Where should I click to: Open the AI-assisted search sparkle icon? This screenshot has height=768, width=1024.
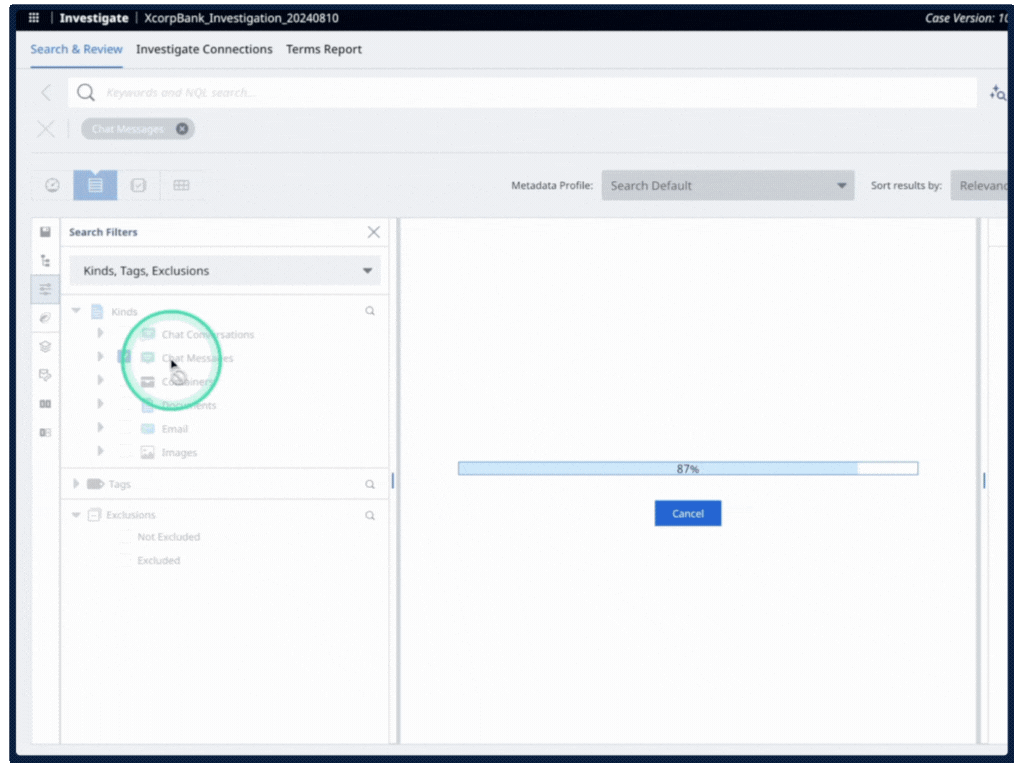pyautogui.click(x=997, y=93)
